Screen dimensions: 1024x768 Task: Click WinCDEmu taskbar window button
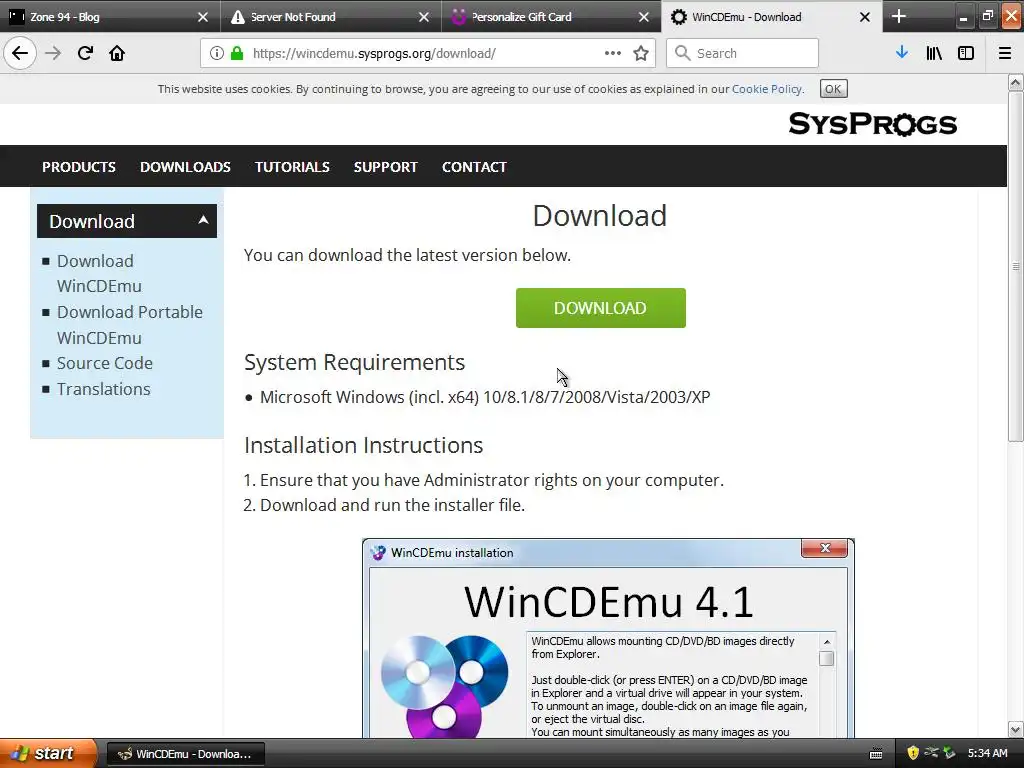point(185,754)
